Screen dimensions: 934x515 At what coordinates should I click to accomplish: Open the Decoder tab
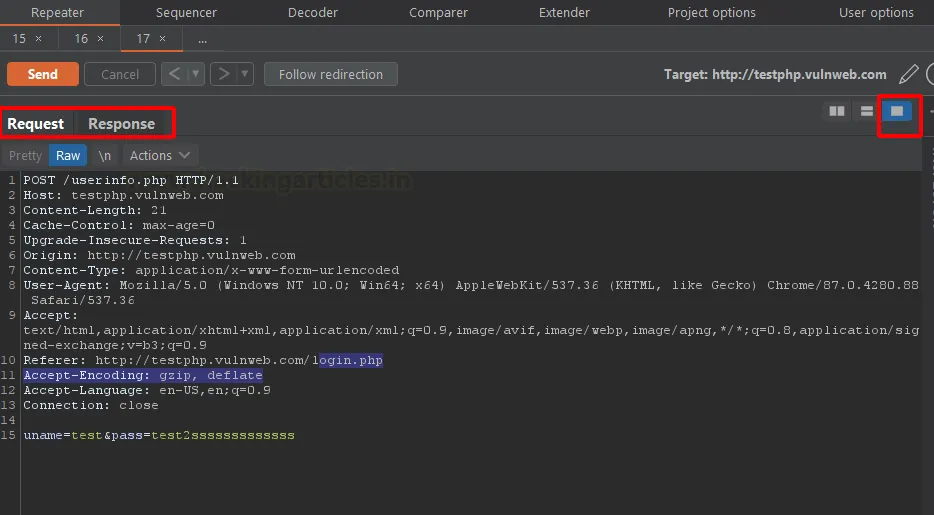pos(312,13)
